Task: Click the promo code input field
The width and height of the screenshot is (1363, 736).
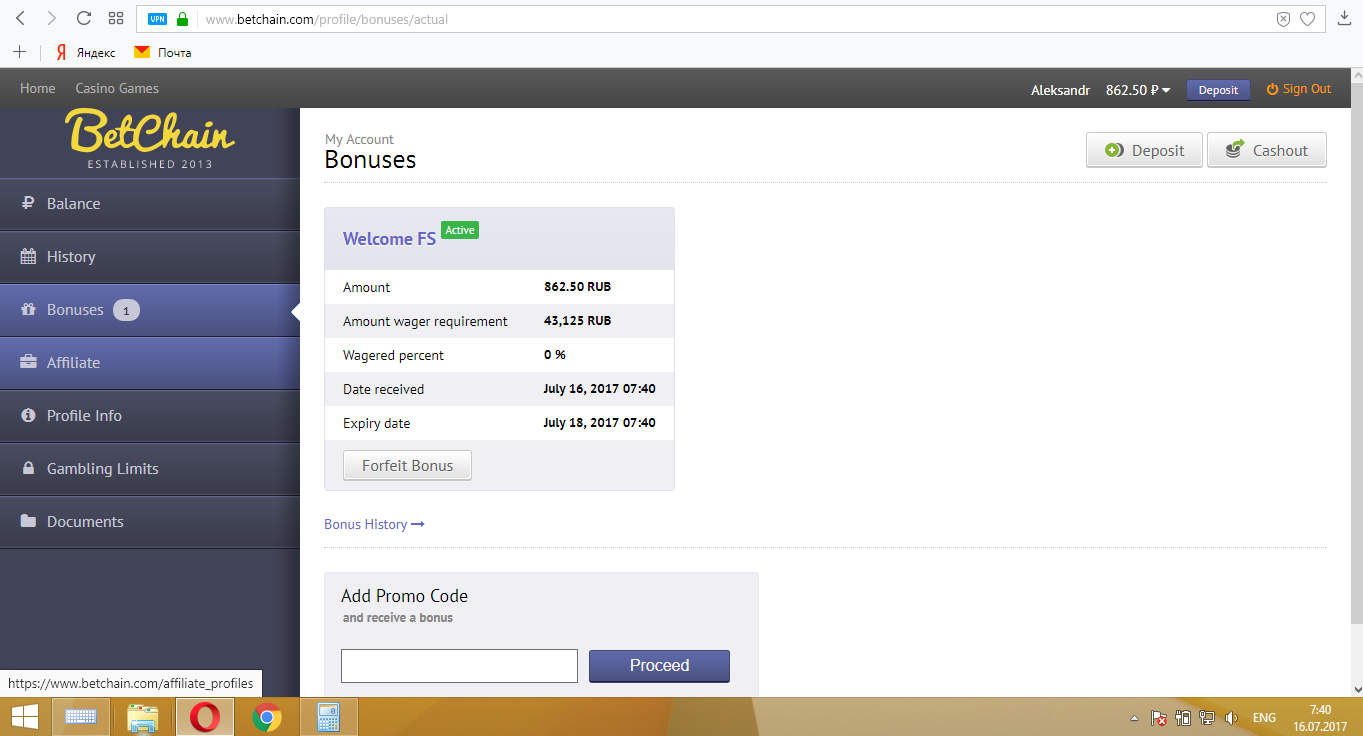Action: [x=459, y=666]
